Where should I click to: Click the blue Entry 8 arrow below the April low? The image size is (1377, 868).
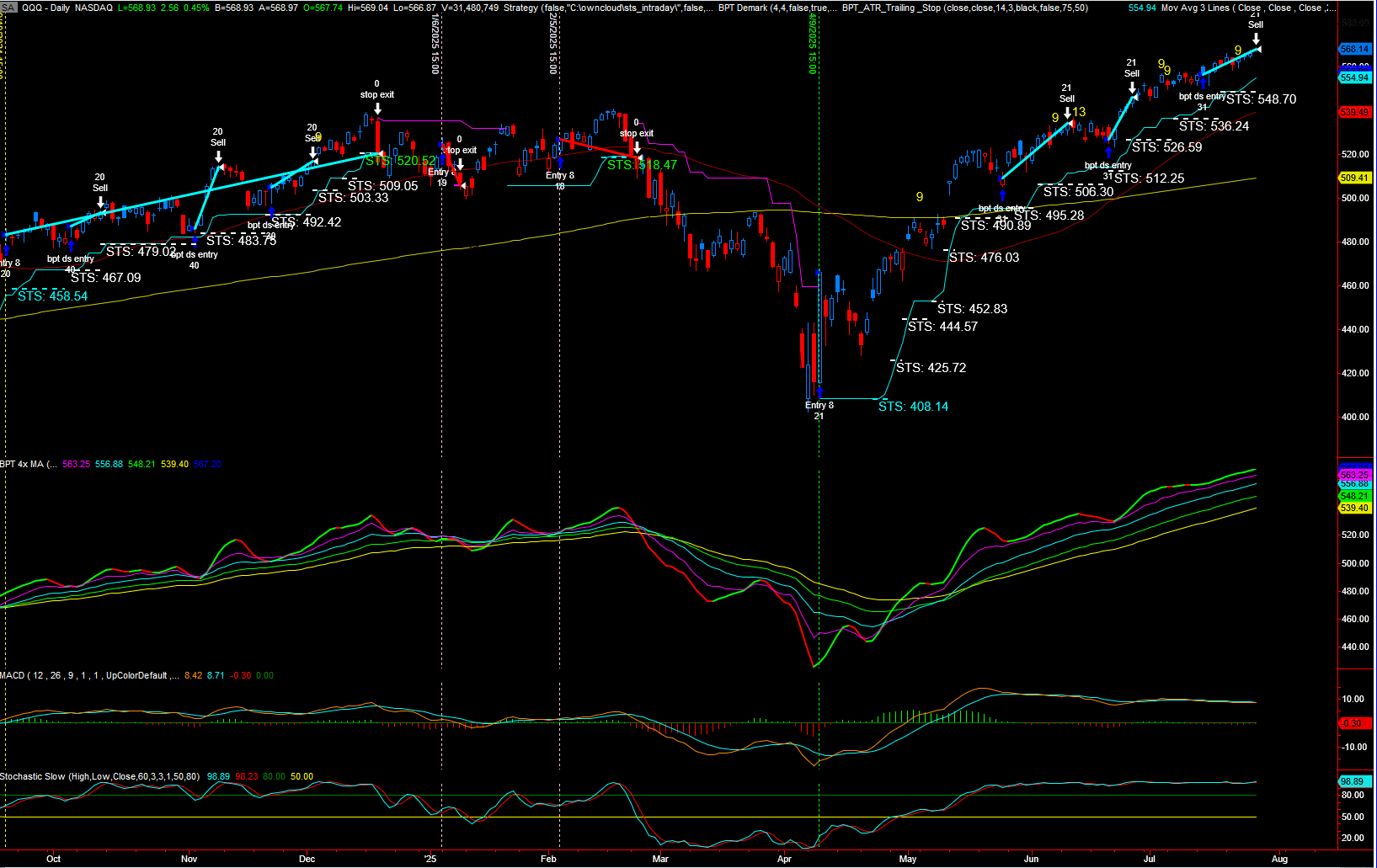pyautogui.click(x=819, y=391)
